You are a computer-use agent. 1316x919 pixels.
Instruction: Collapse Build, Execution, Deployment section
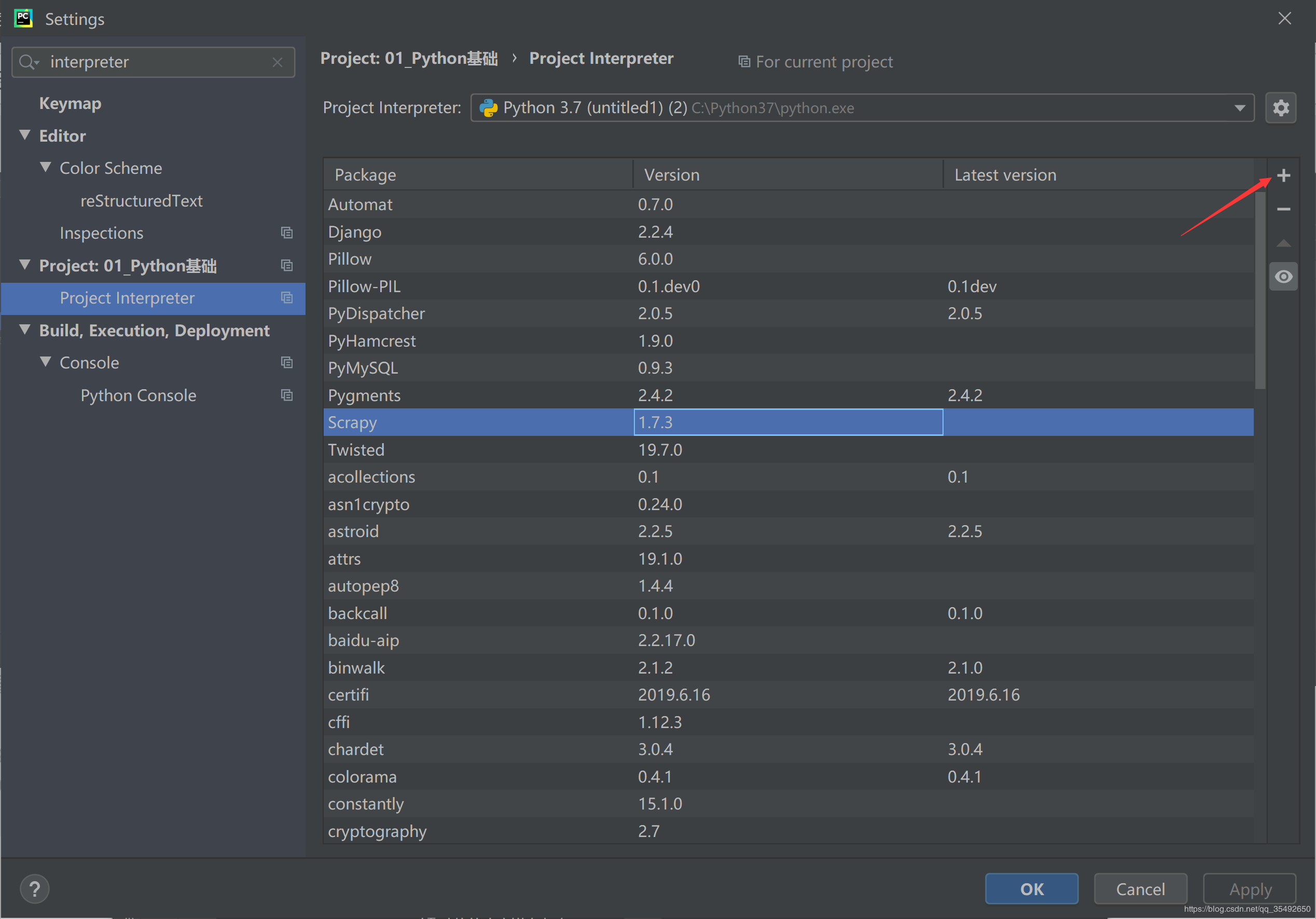point(25,330)
